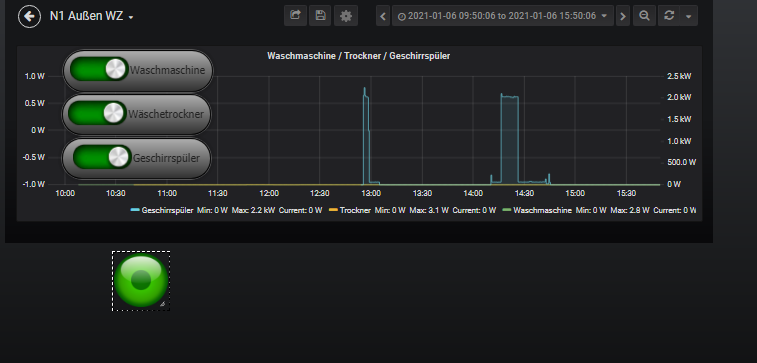The height and width of the screenshot is (363, 757).
Task: Click the green round indicator light
Action: click(x=141, y=281)
